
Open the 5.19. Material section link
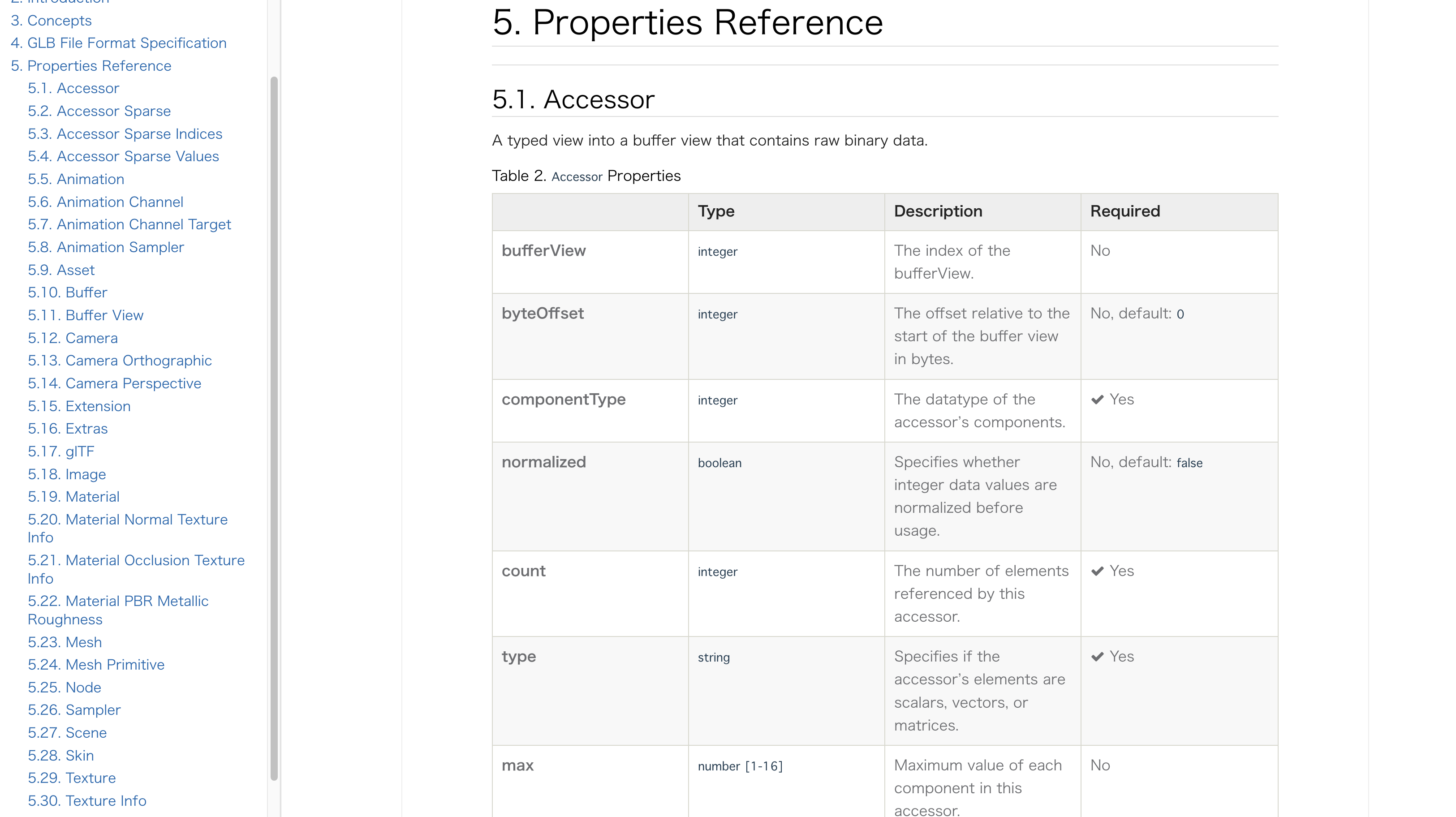coord(73,497)
